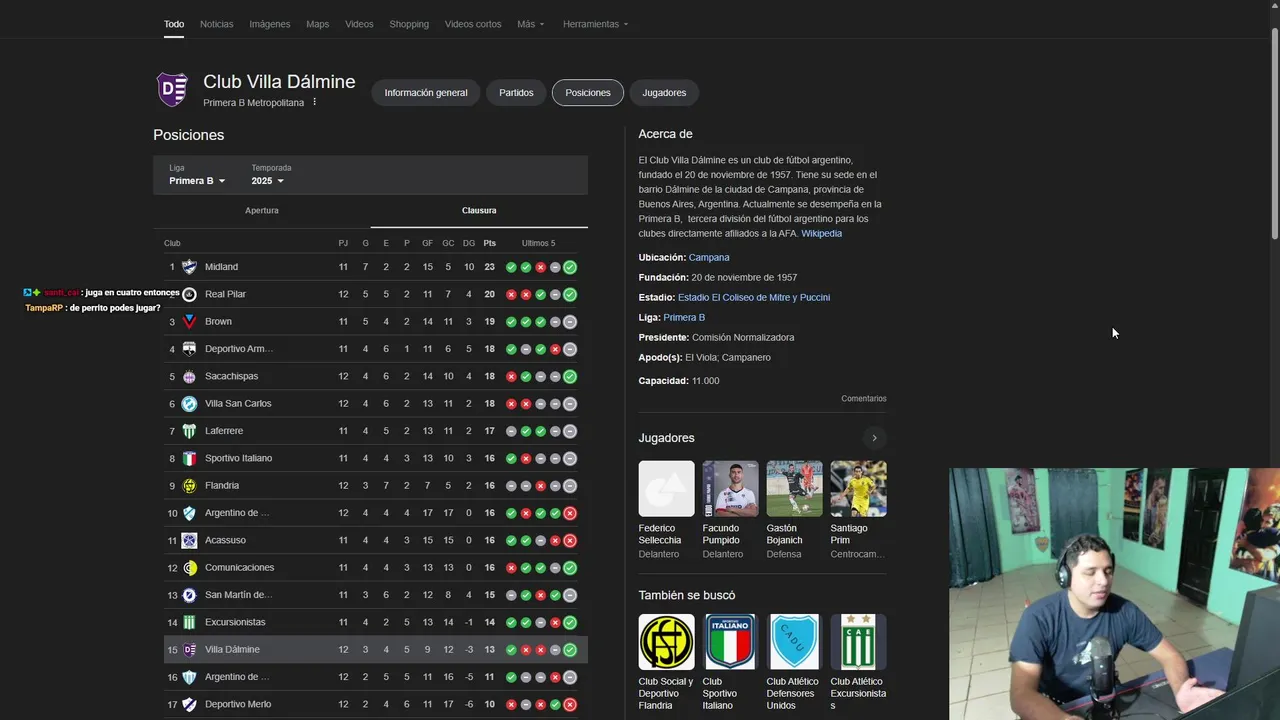Click the Todo search tab

pyautogui.click(x=174, y=24)
